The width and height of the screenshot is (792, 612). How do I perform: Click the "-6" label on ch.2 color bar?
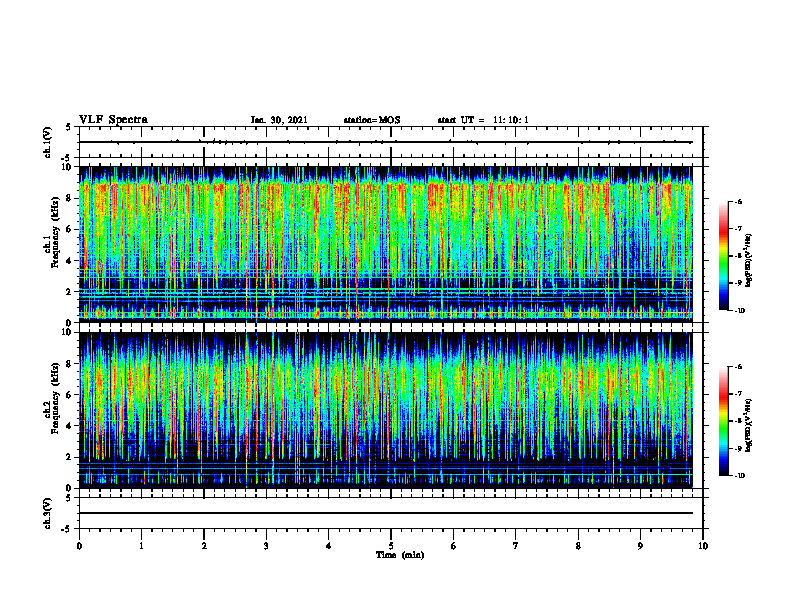coord(738,367)
